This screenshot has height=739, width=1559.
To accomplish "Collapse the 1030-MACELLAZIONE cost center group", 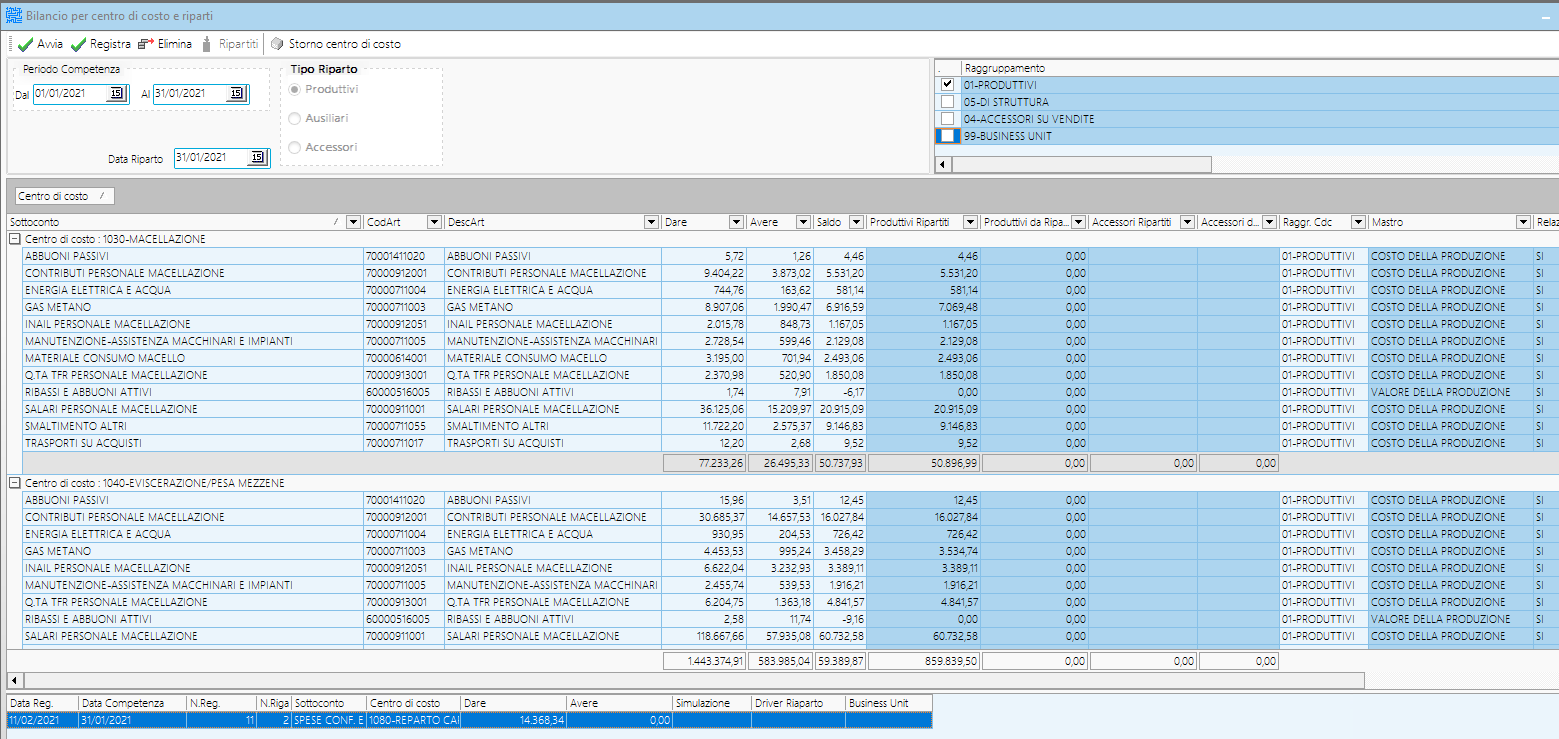I will coord(15,239).
